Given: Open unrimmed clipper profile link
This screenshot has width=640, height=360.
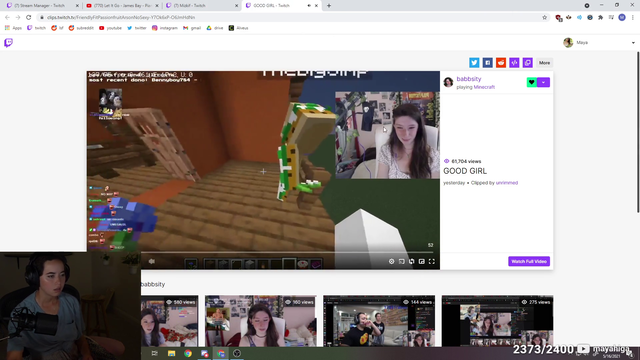Looking at the screenshot, I should click(x=507, y=183).
